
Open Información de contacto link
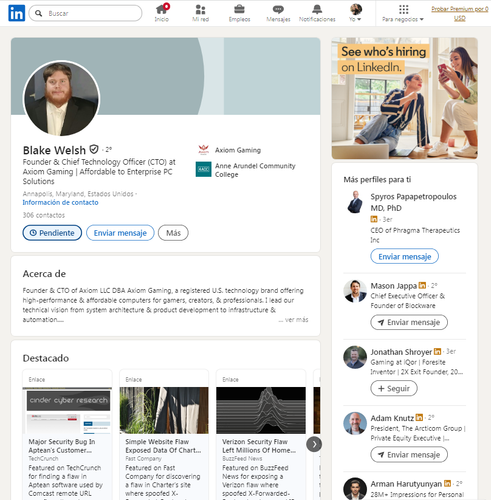(x=60, y=202)
